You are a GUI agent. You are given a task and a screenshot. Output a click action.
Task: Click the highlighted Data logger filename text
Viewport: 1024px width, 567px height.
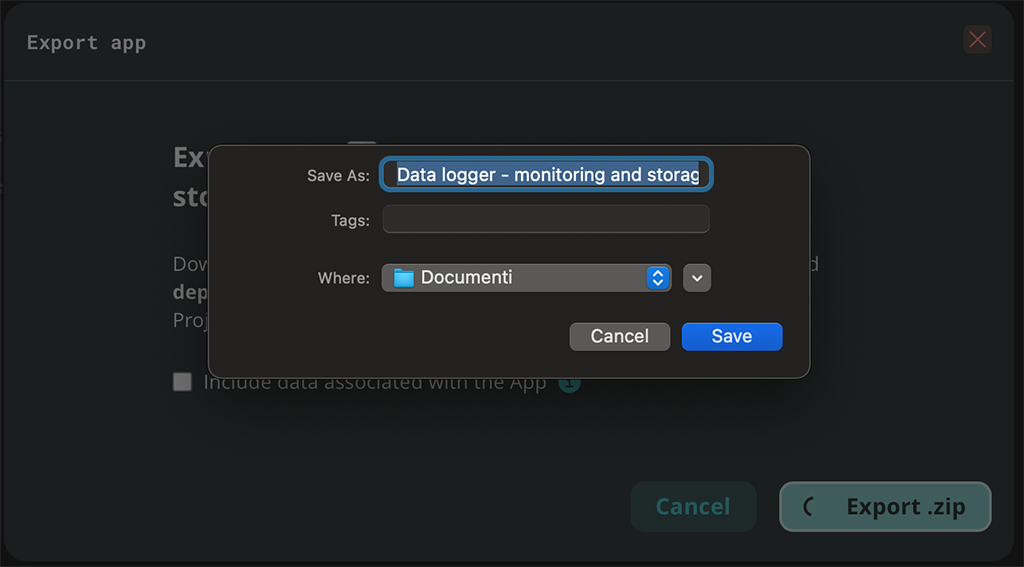547,175
